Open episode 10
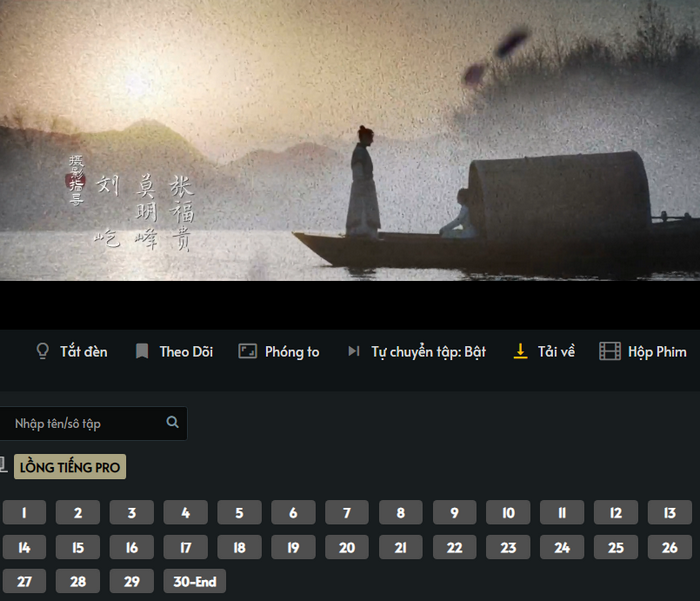This screenshot has width=700, height=601. (x=508, y=513)
